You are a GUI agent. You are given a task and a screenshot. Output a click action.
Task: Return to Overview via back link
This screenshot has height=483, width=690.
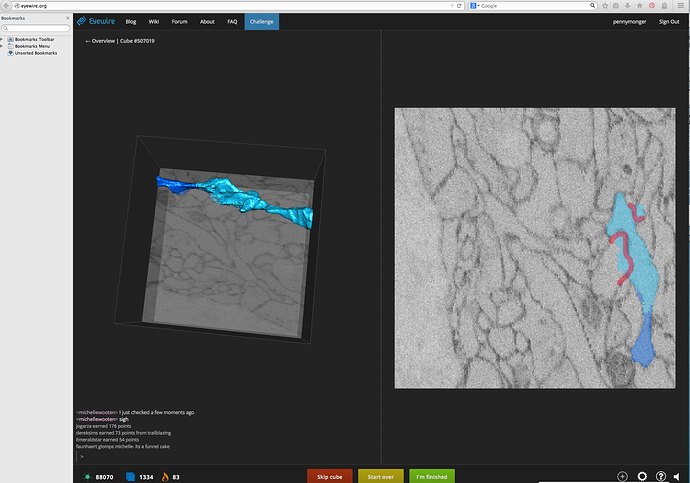pos(101,41)
